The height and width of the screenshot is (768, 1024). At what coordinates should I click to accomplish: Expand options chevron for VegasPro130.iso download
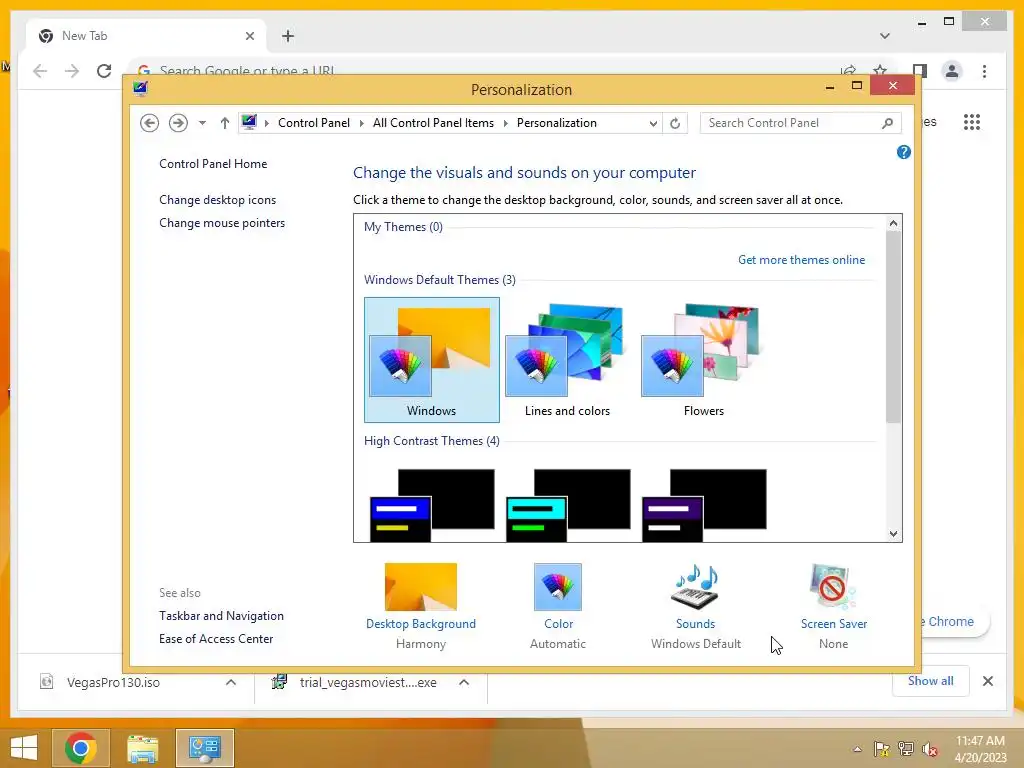click(x=231, y=682)
